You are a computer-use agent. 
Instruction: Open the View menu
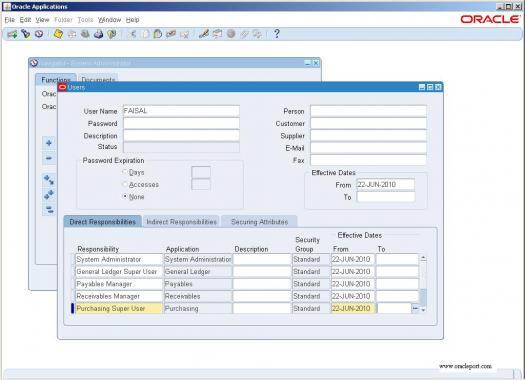coord(42,20)
